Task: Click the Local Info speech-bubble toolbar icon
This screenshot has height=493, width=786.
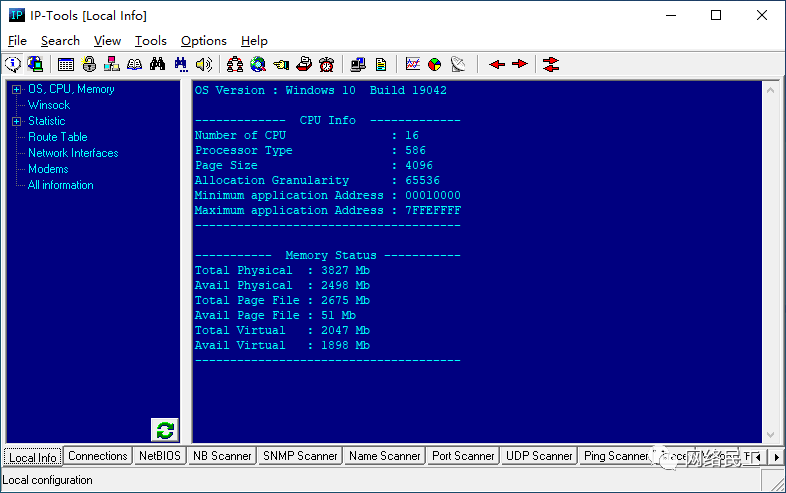Action: click(13, 64)
